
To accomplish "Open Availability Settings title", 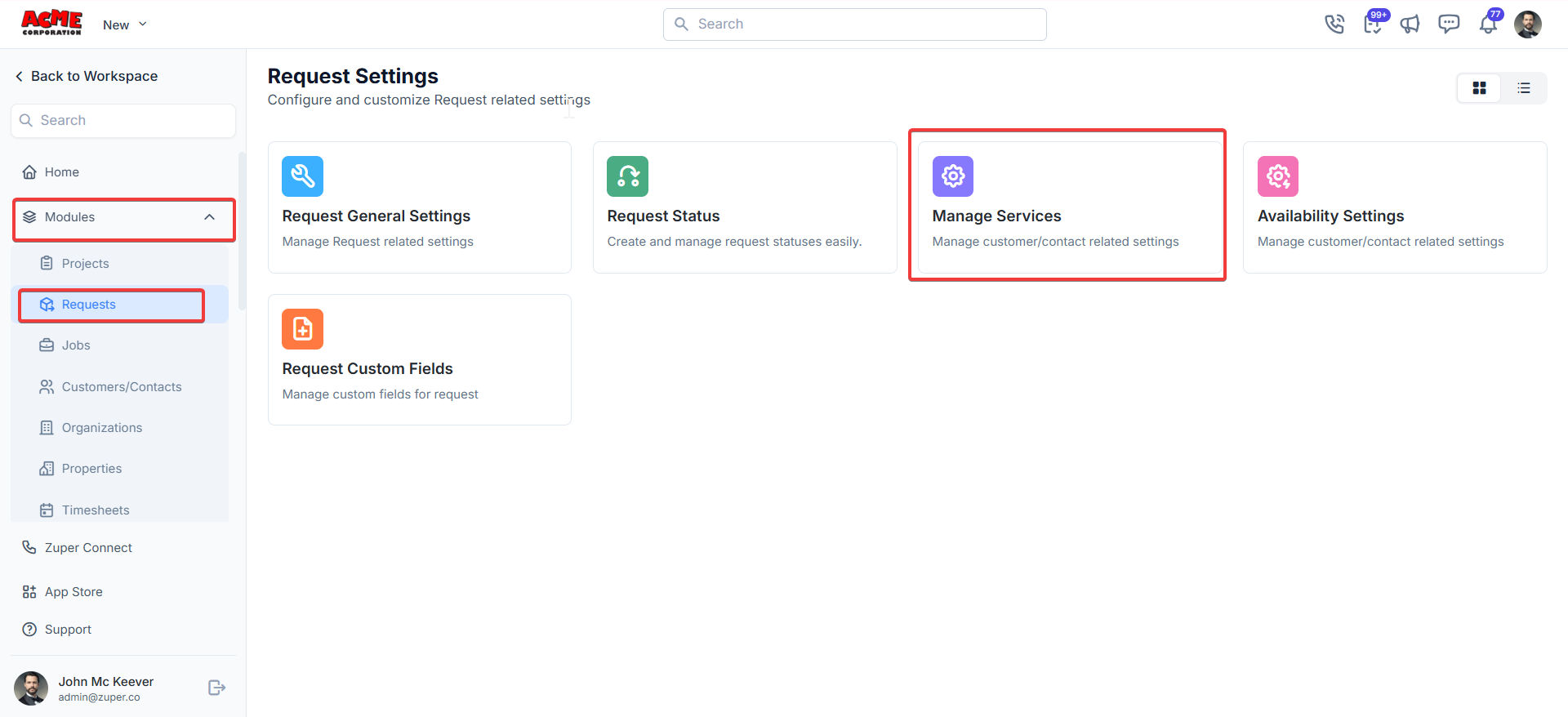I will [1330, 216].
